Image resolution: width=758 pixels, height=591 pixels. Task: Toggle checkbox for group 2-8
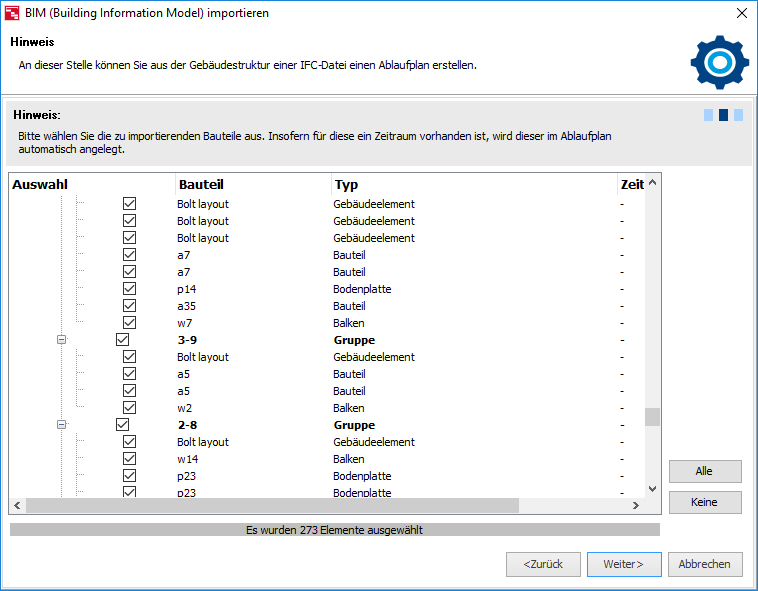point(123,425)
